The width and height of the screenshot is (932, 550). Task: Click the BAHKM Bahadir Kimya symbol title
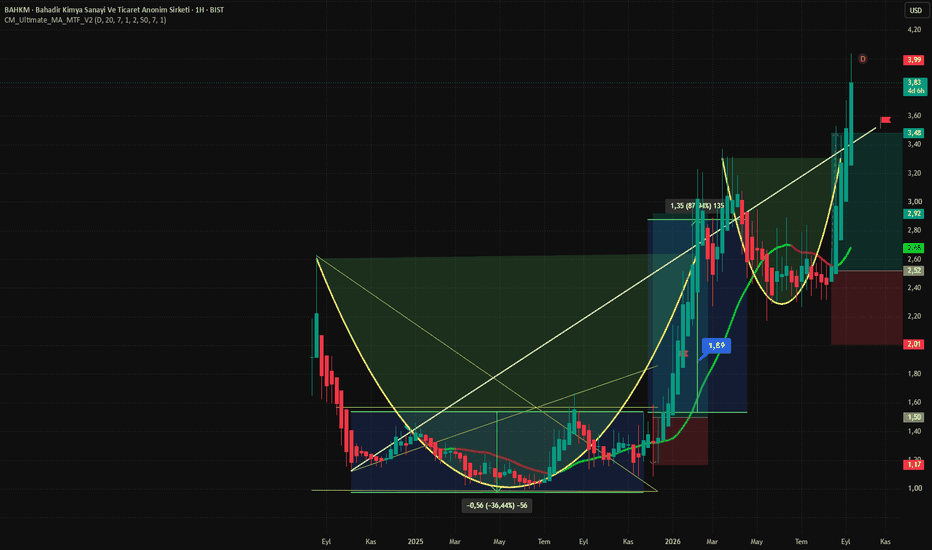pos(114,10)
